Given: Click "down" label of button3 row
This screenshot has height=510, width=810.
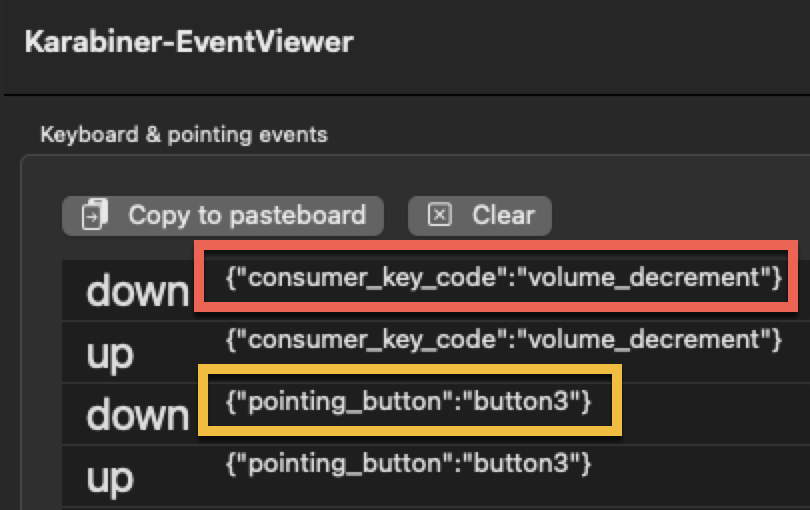Looking at the screenshot, I should (x=137, y=415).
